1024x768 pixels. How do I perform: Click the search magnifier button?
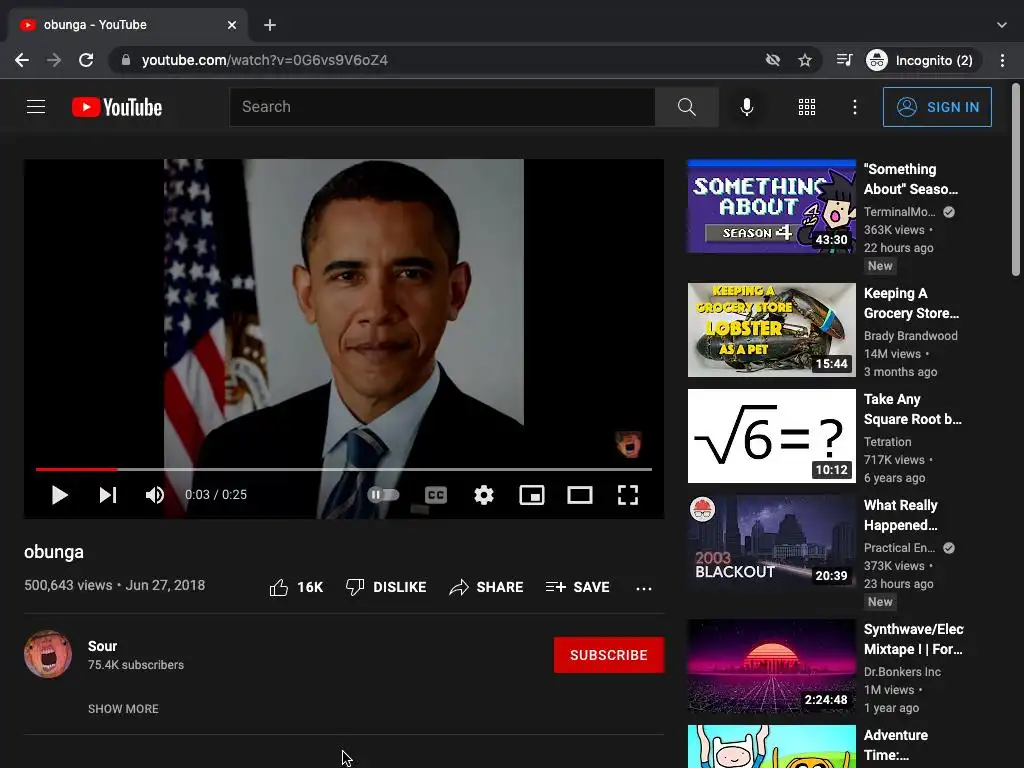coord(686,106)
